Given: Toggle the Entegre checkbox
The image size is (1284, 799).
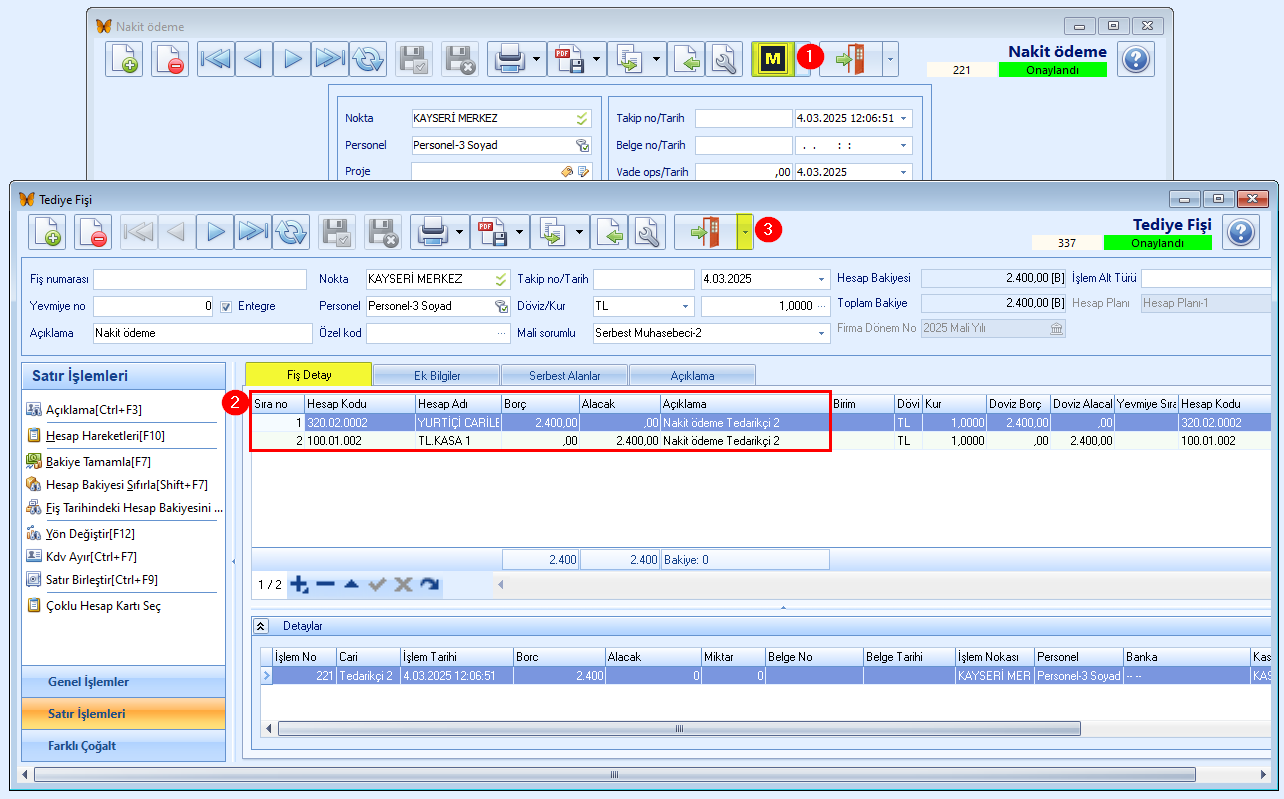Looking at the screenshot, I should tap(226, 306).
